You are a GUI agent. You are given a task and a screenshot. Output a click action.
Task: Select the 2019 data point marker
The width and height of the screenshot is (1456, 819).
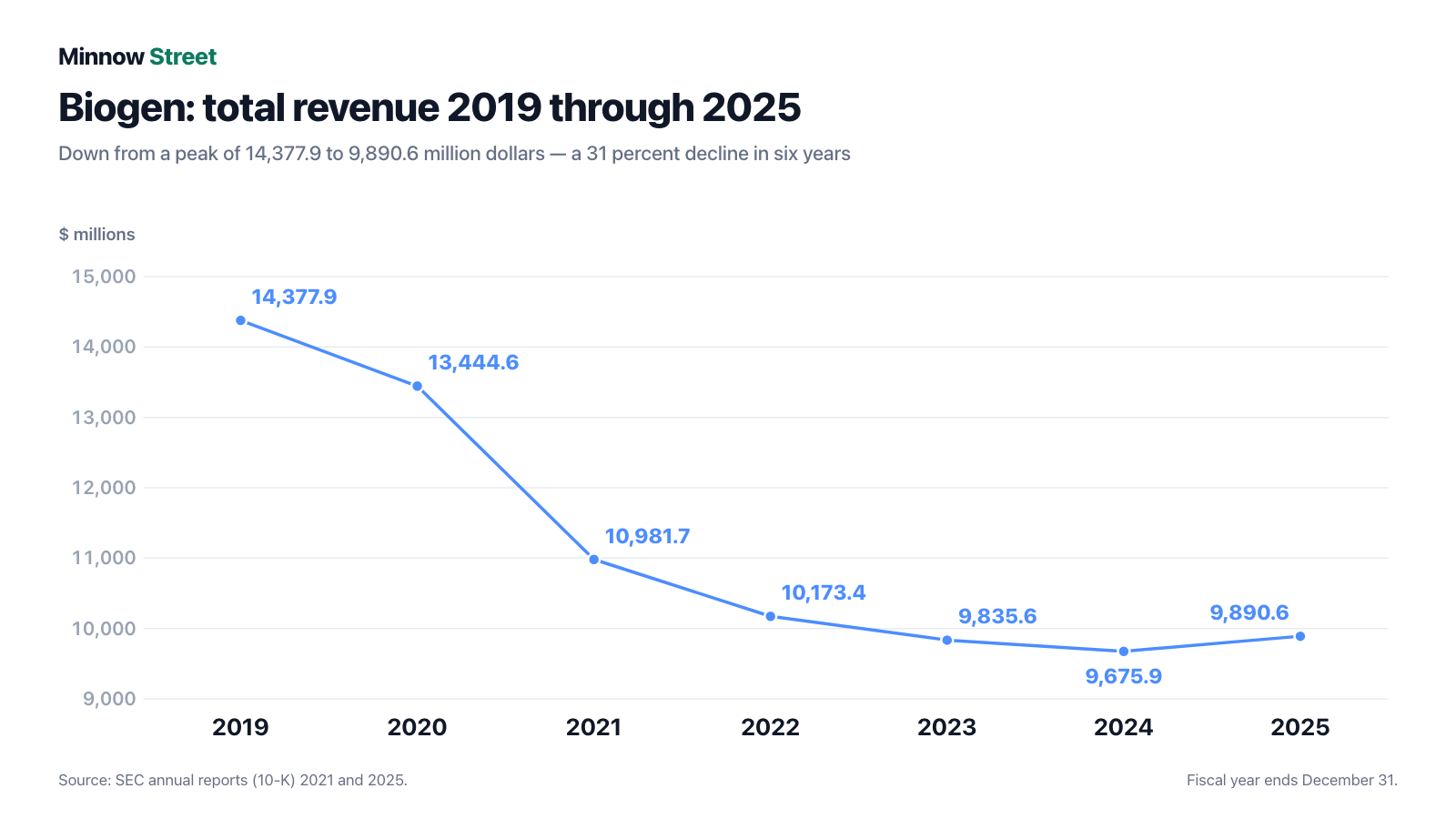click(x=240, y=320)
